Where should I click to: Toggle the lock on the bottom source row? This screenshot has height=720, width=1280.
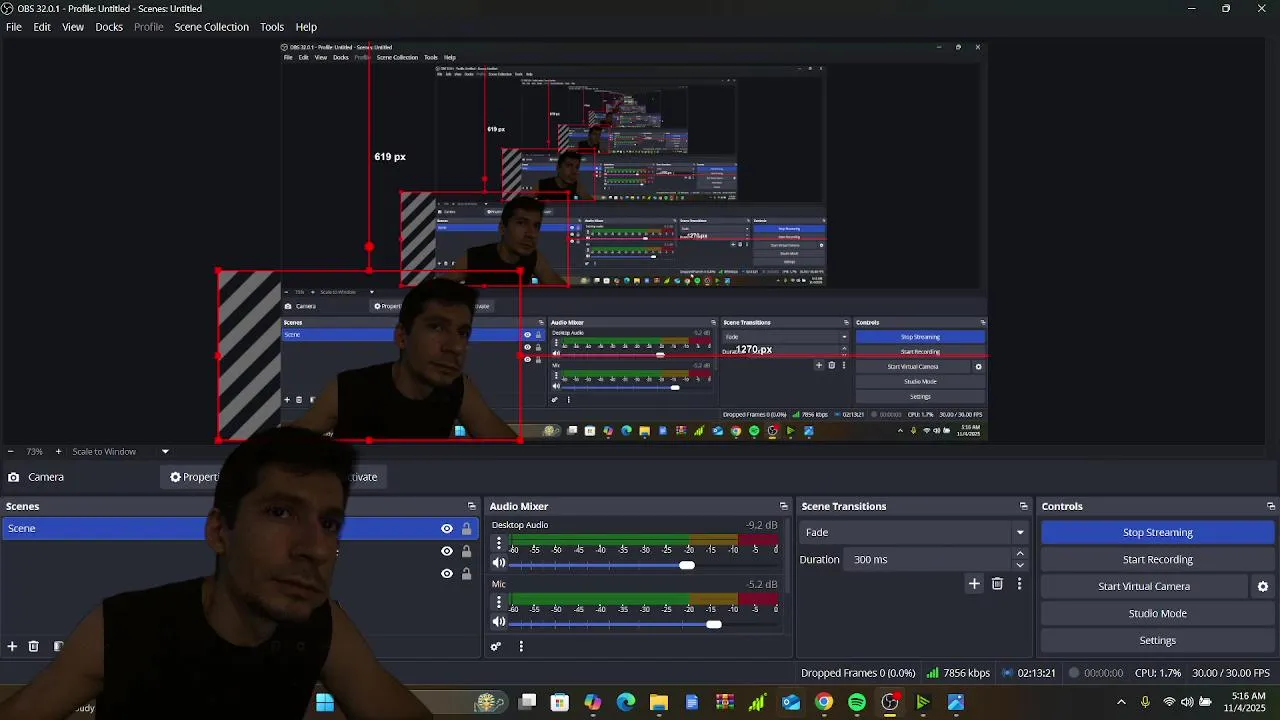466,574
